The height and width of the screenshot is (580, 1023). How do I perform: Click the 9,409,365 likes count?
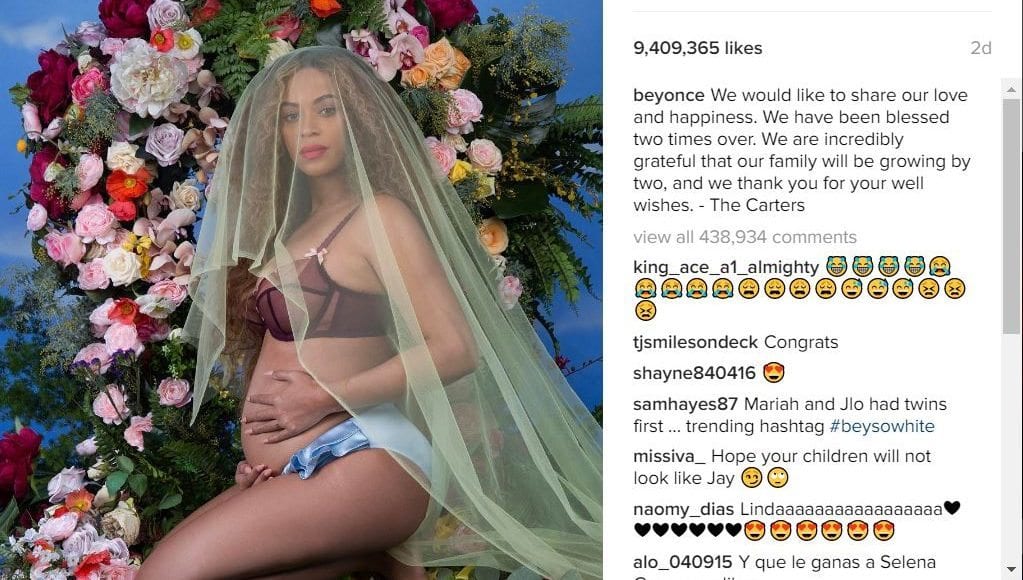click(697, 48)
